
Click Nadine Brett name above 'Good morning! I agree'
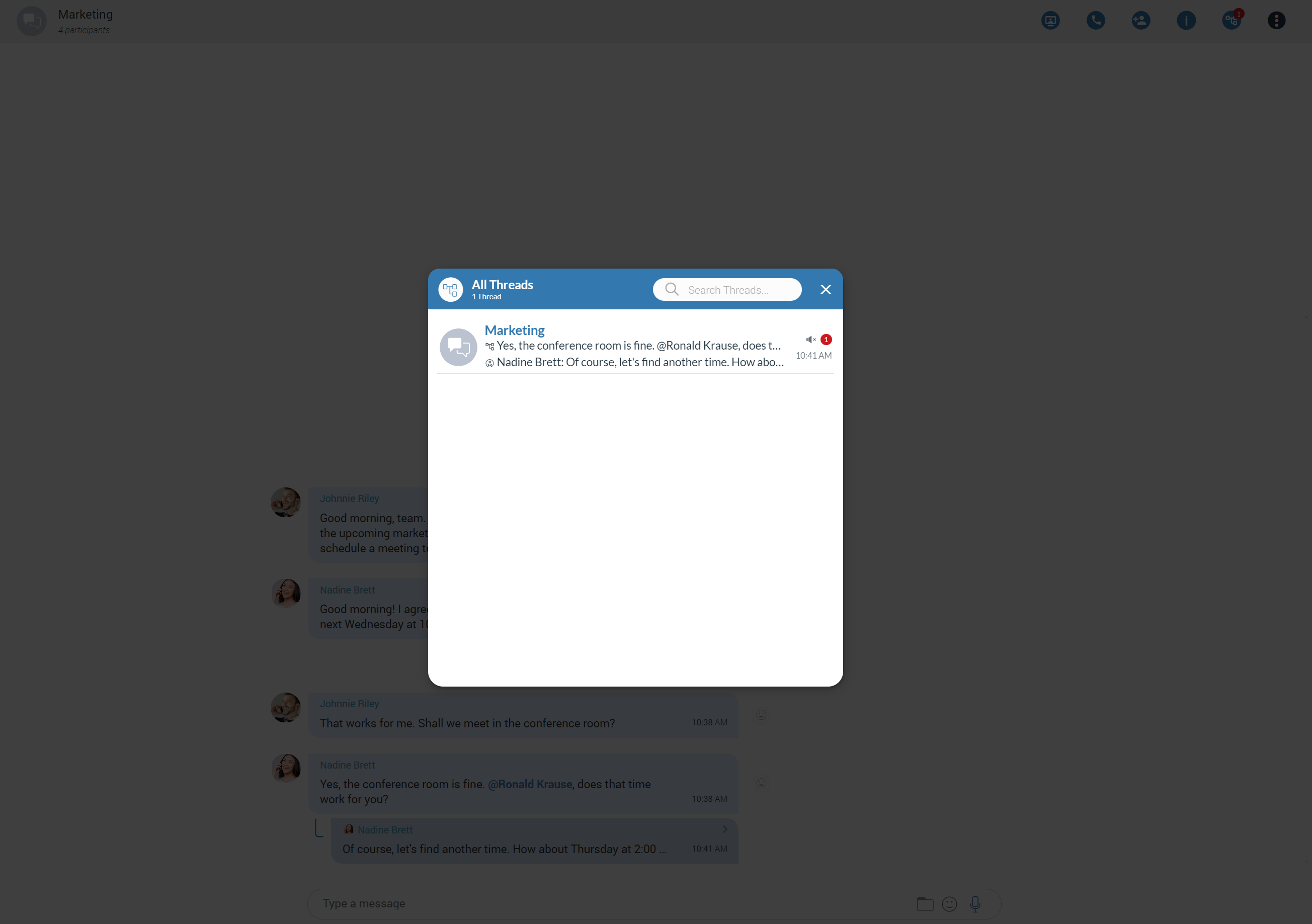[347, 590]
